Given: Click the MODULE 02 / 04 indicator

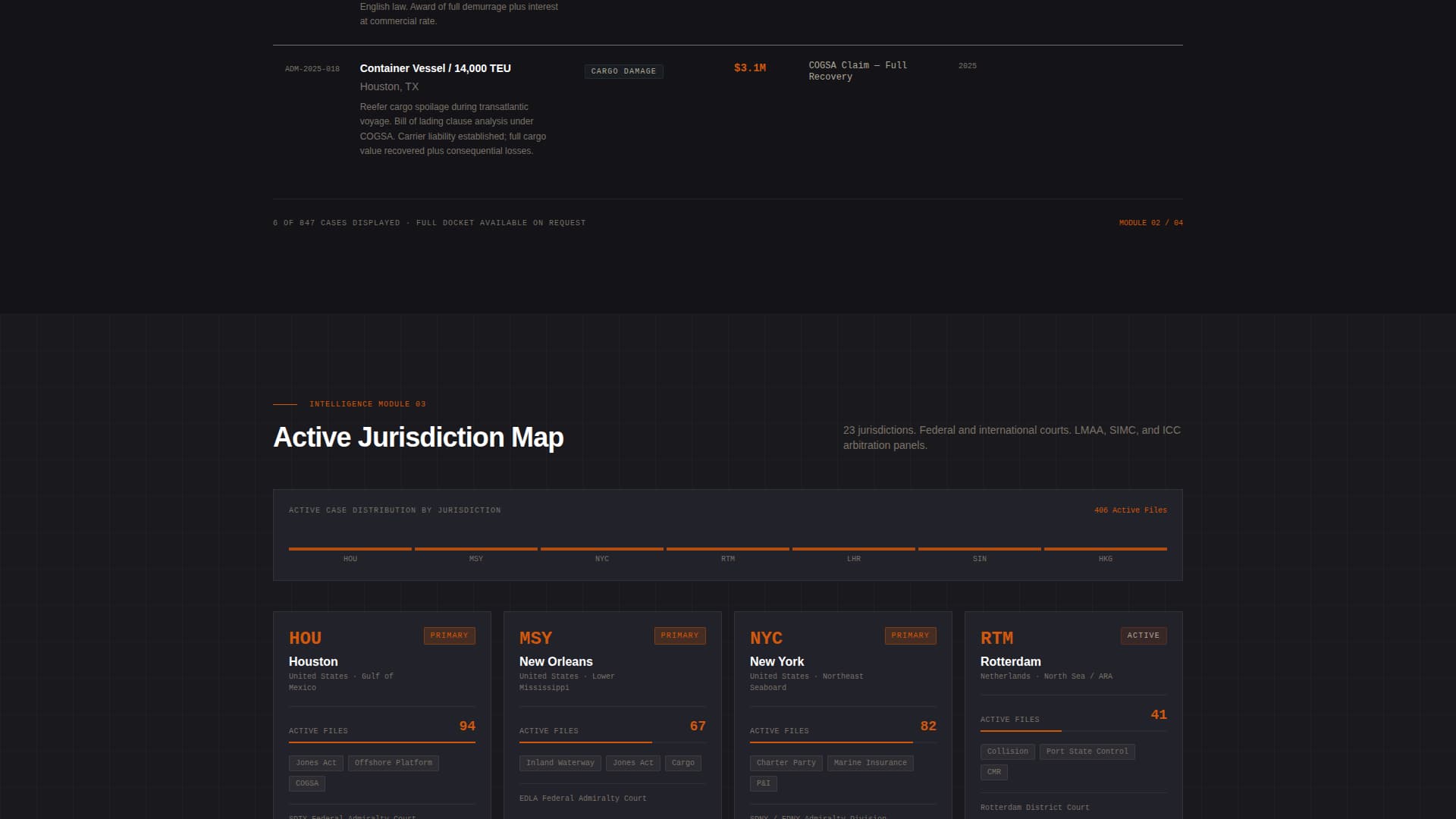Looking at the screenshot, I should tap(1150, 222).
